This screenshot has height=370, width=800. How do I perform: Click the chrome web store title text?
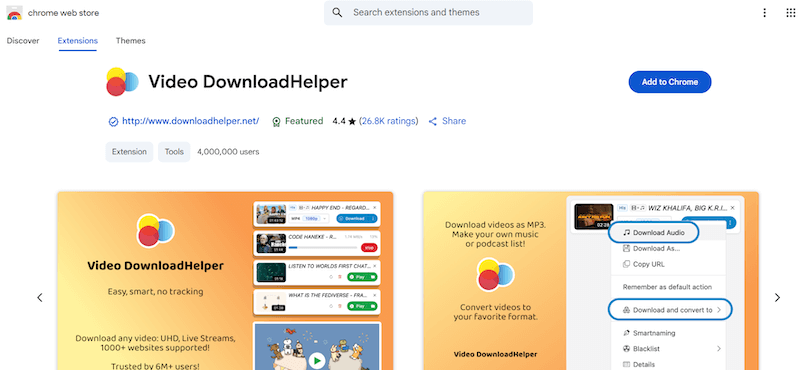tap(64, 13)
